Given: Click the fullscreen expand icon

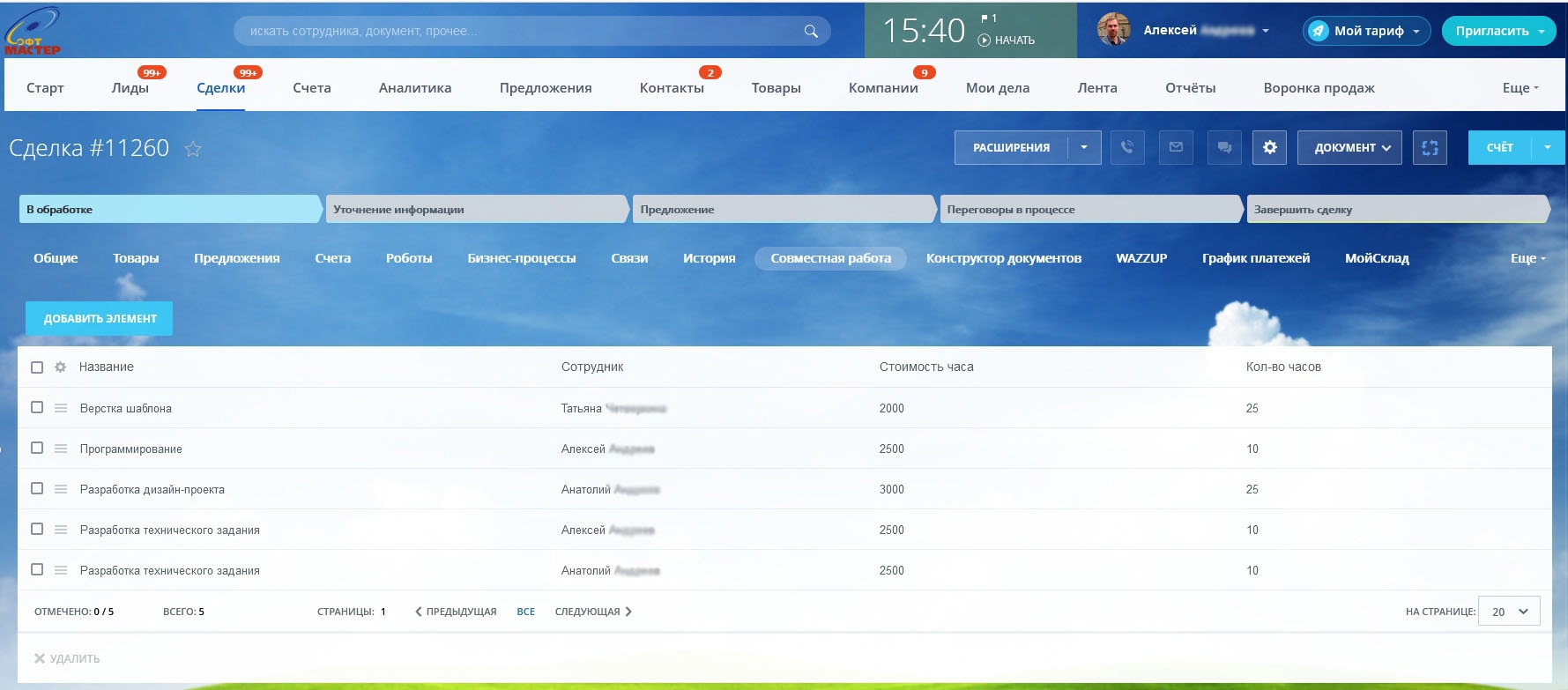Looking at the screenshot, I should [1430, 148].
